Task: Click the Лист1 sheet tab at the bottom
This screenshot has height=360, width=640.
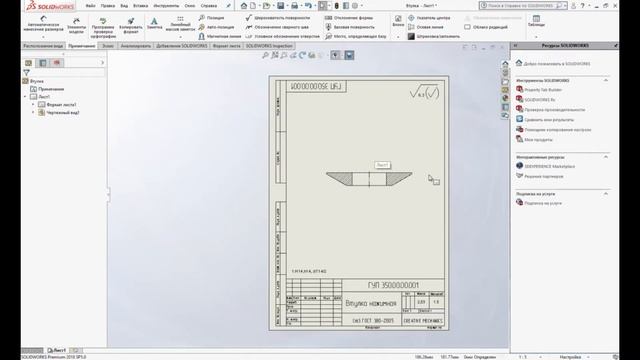Action: 57,350
